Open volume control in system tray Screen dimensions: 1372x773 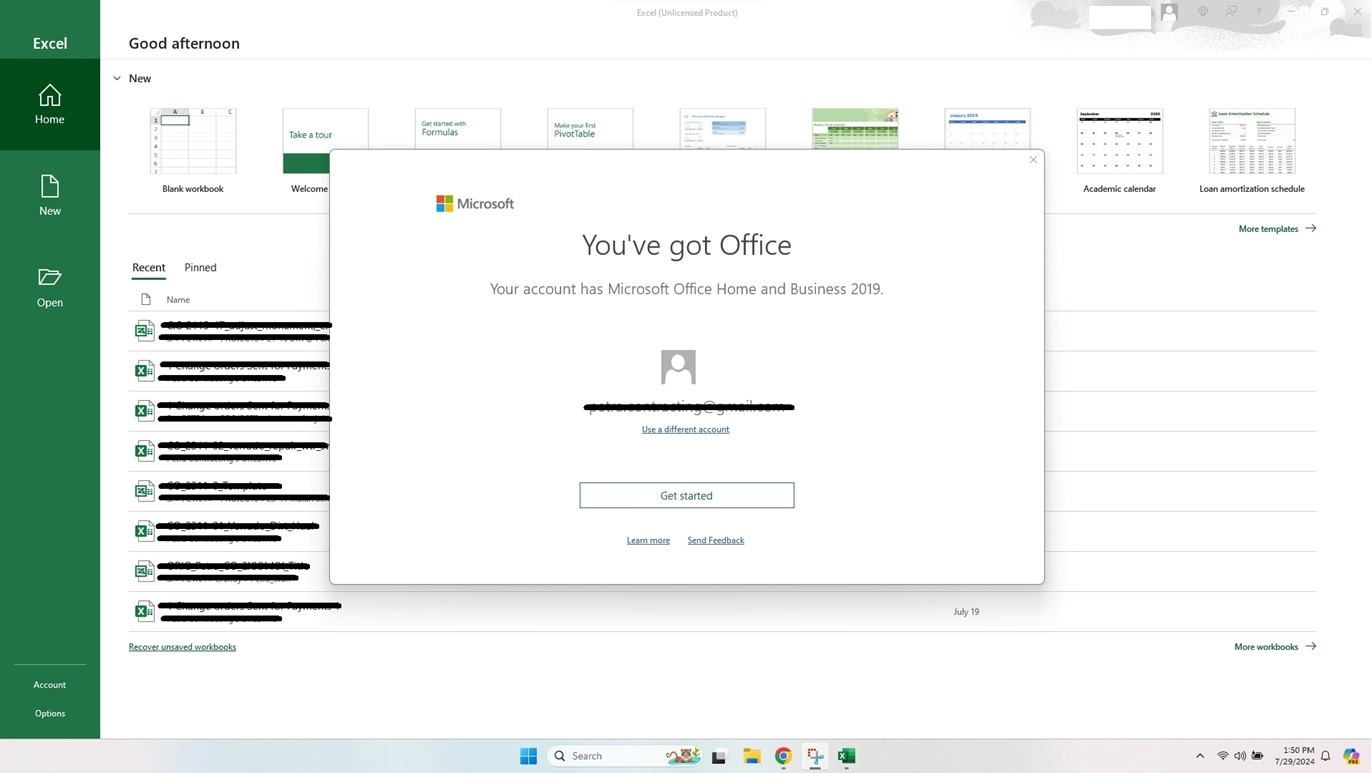click(1240, 756)
